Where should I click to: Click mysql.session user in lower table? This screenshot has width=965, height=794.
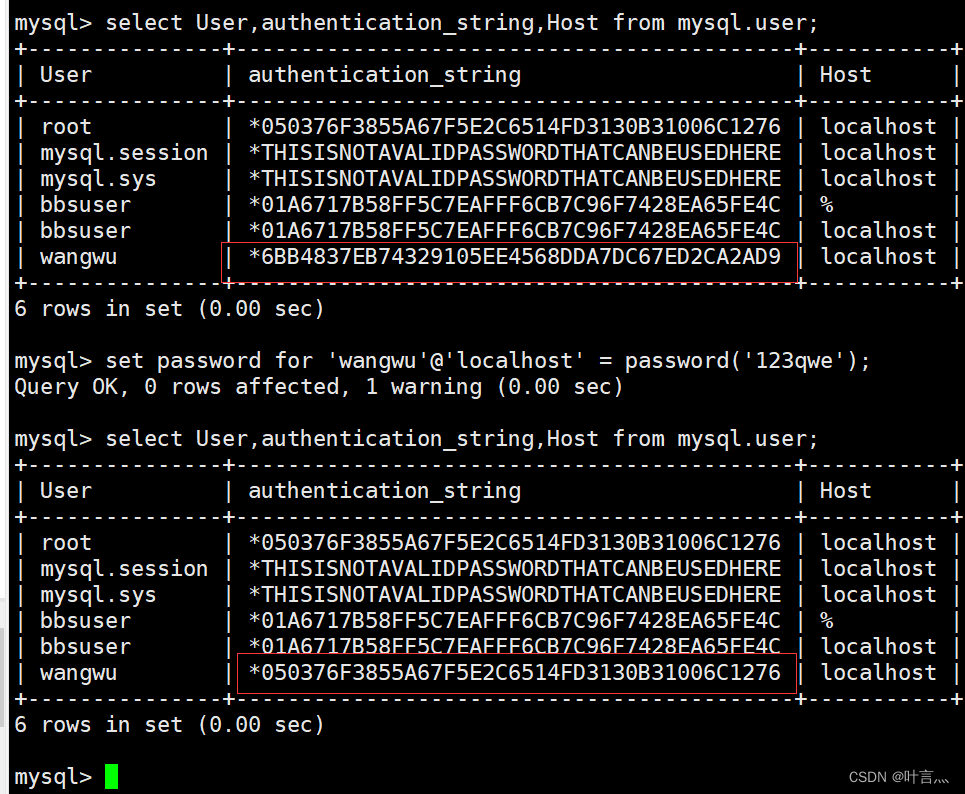124,569
